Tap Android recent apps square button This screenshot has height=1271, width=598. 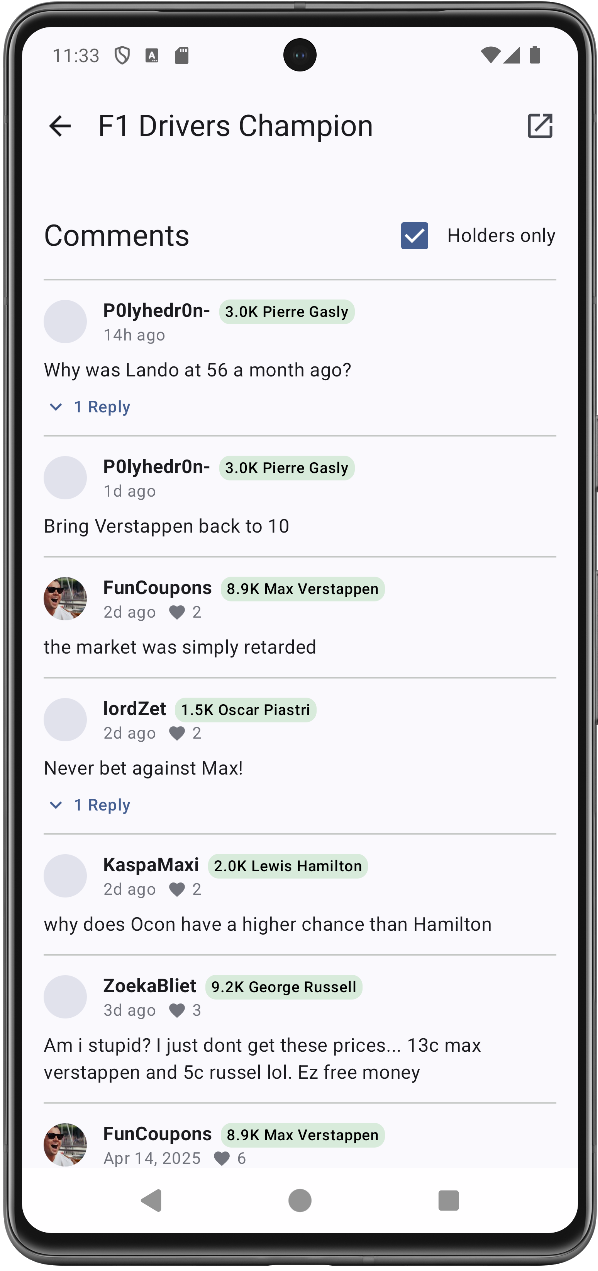pyautogui.click(x=449, y=1200)
